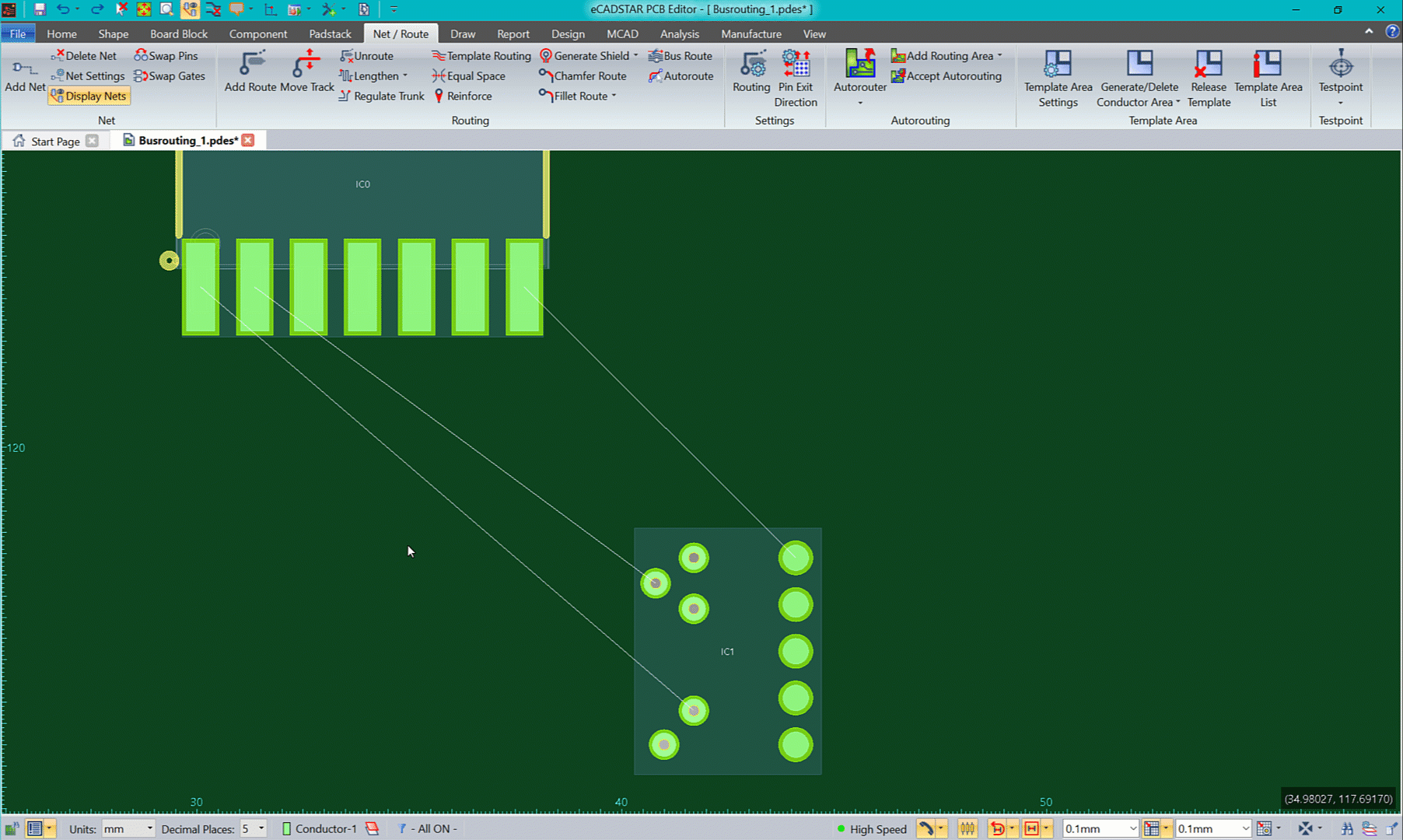Screen dimensions: 1403x840
Task: Expand the Decimal Places dropdown
Action: click(261, 829)
